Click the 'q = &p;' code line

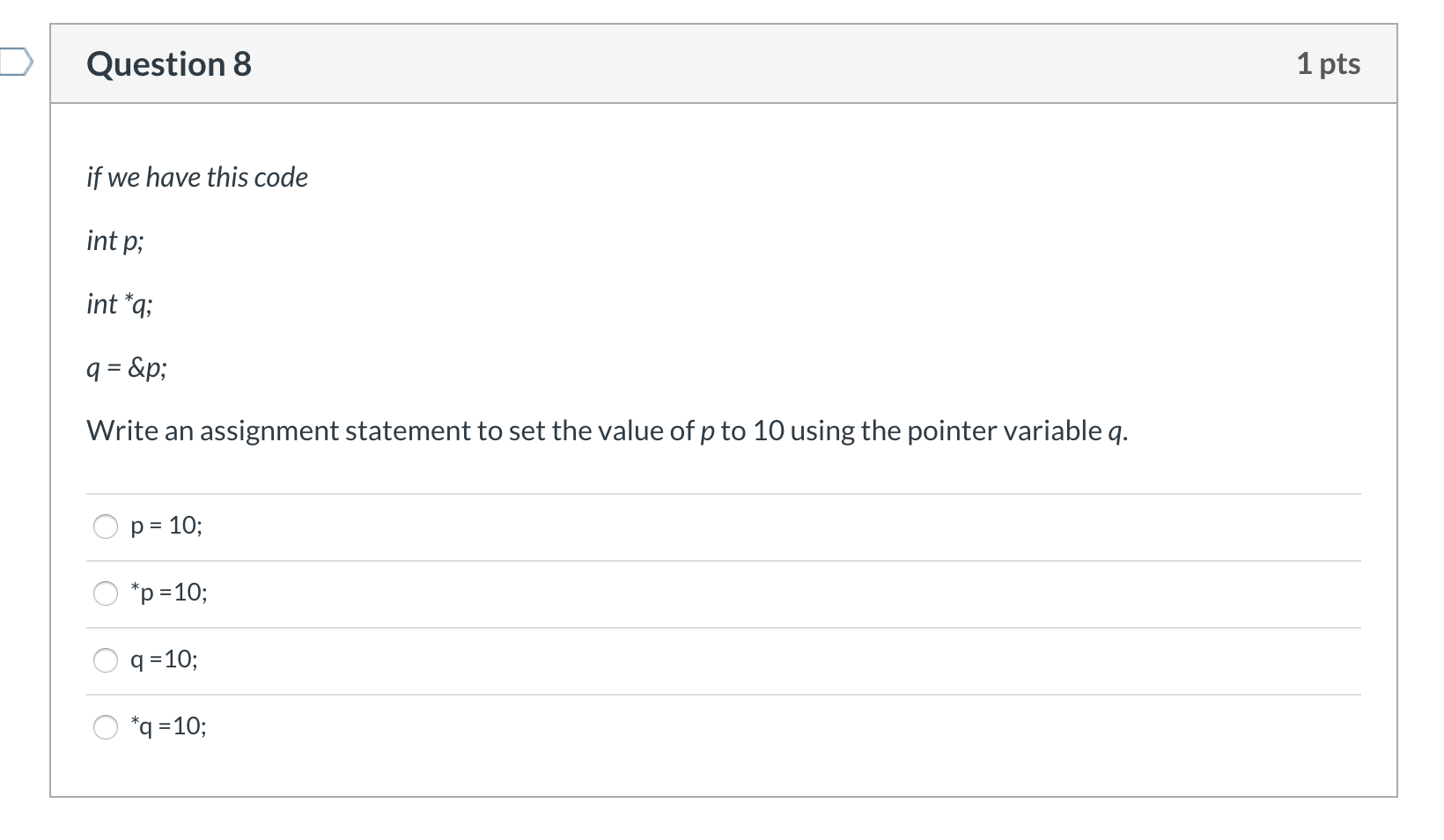(127, 367)
